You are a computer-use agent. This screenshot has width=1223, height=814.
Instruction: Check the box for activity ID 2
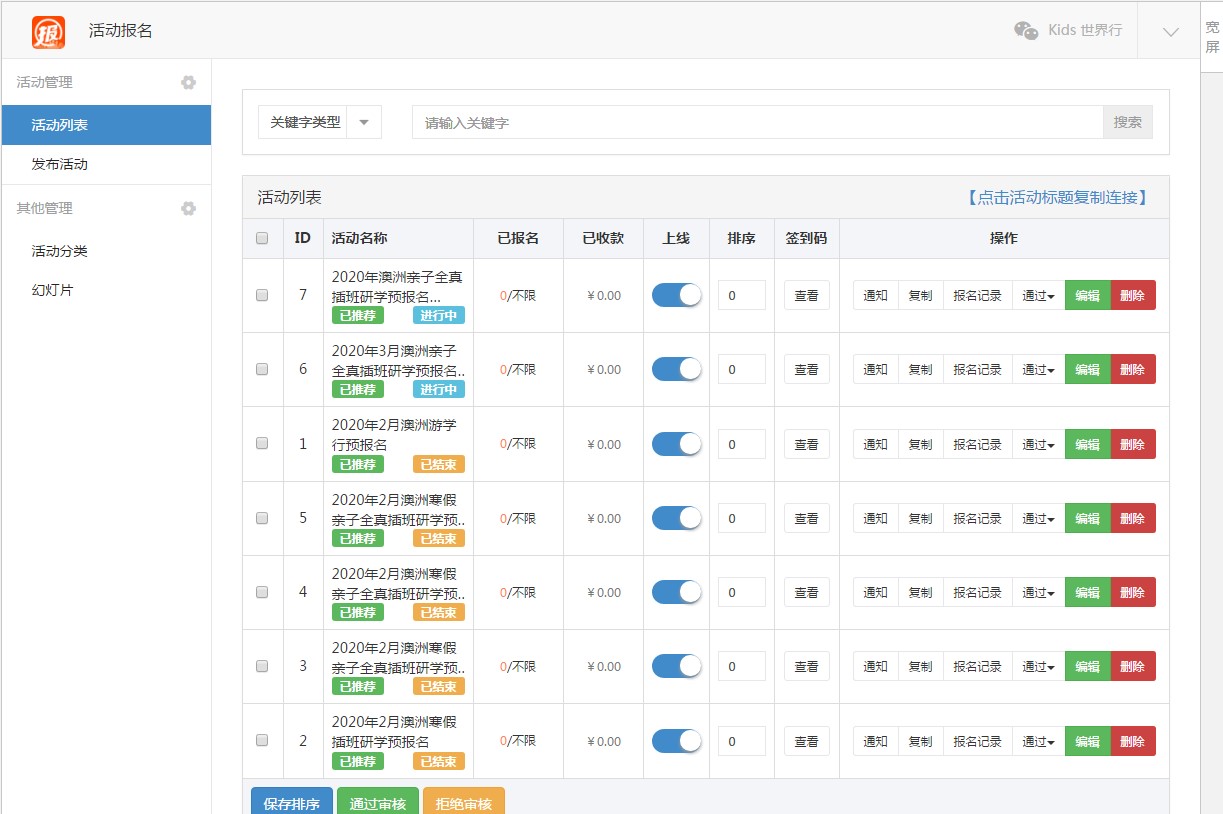[x=262, y=741]
